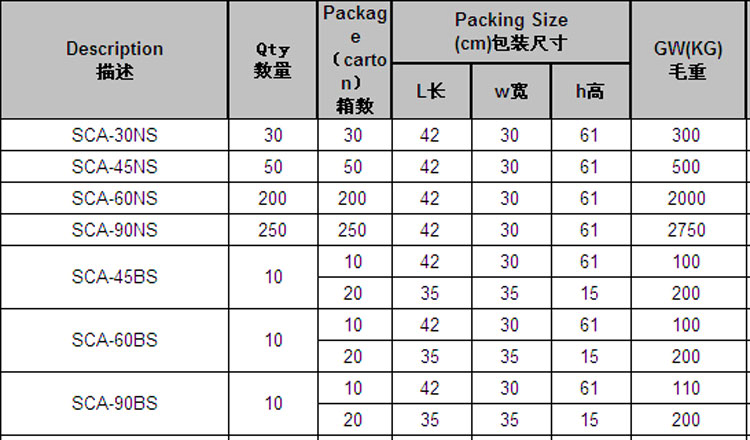Select the Qty column header cell
The height and width of the screenshot is (440, 750).
[273, 60]
